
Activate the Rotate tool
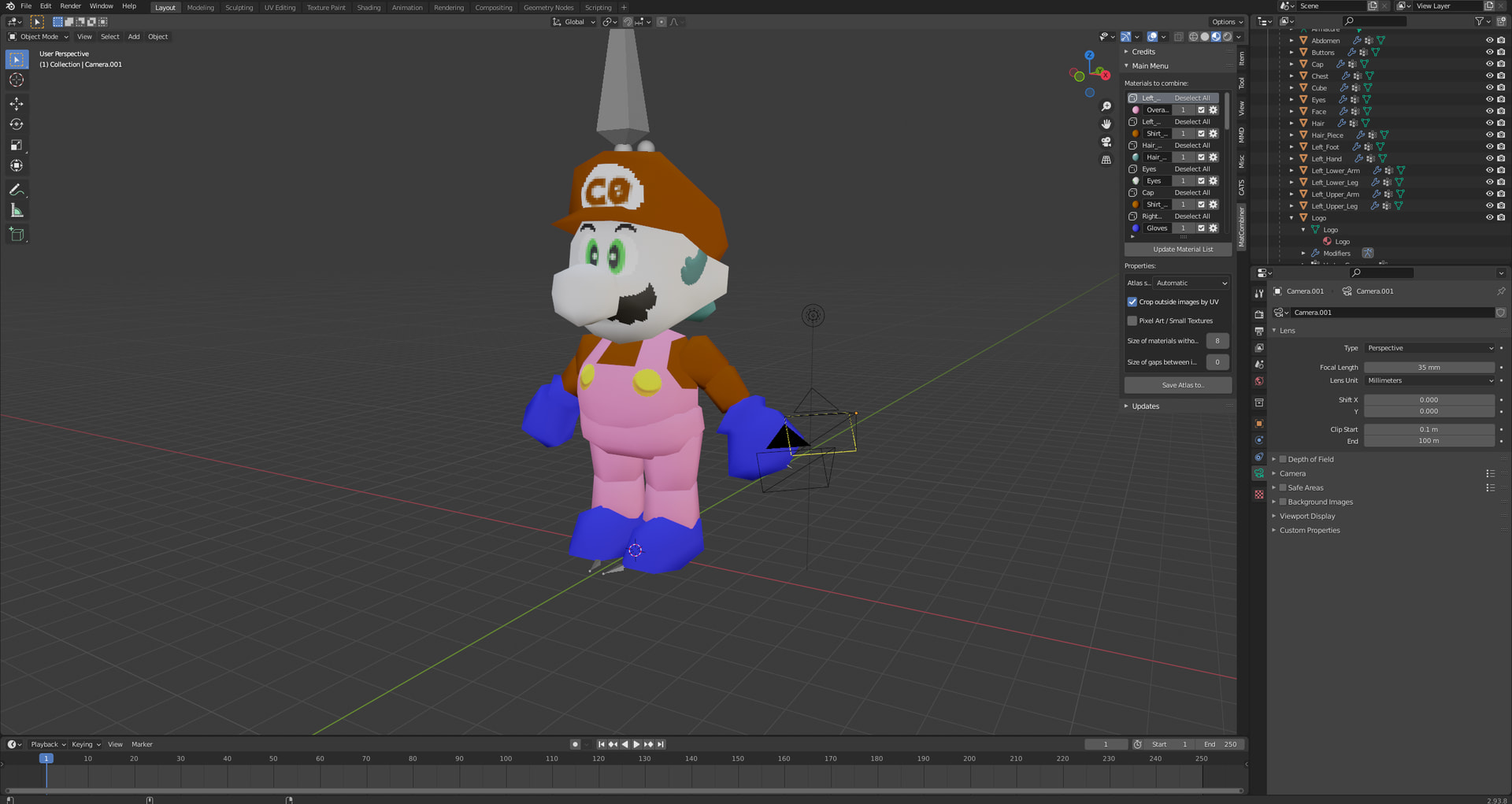click(x=17, y=124)
